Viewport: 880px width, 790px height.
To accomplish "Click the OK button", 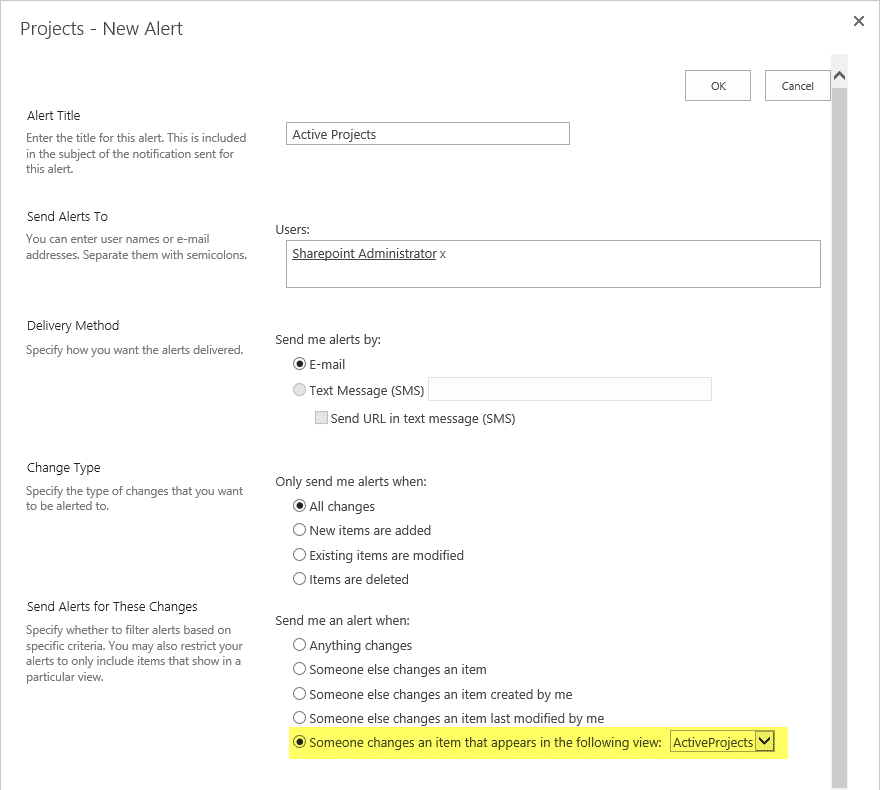I will point(717,85).
